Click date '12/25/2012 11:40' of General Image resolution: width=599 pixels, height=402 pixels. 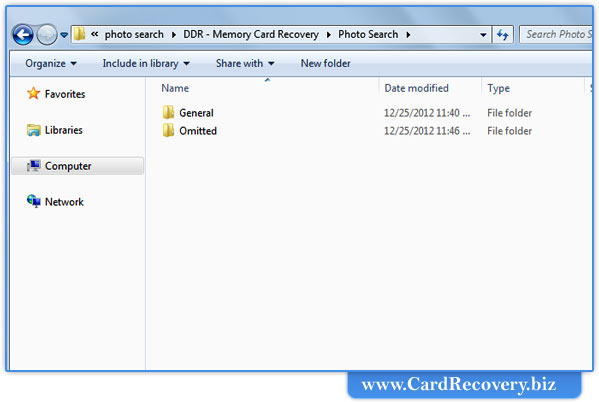[x=427, y=113]
